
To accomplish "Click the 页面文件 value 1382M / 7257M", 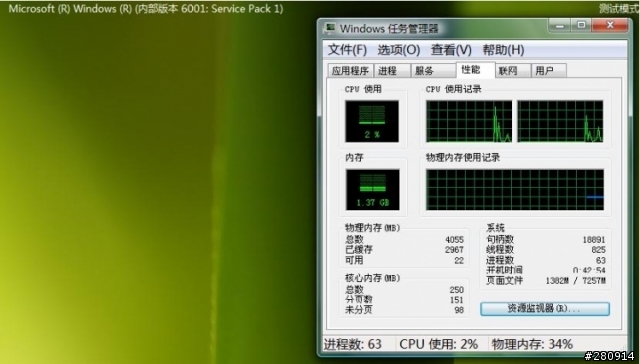I will [576, 281].
